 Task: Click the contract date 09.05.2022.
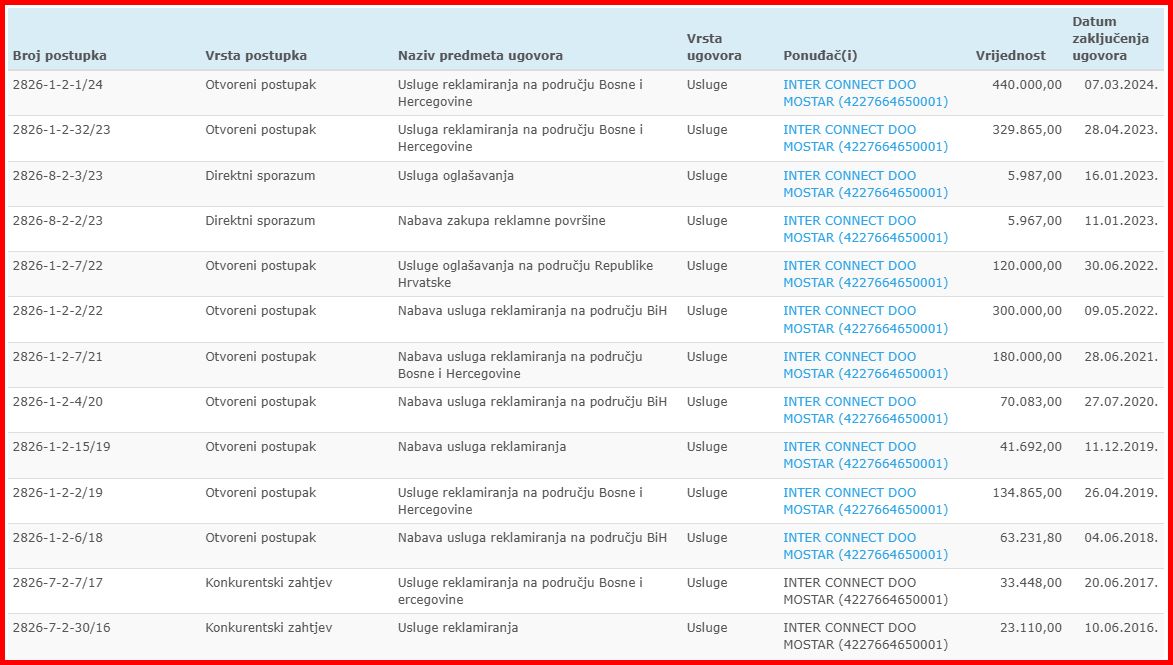point(1121,311)
